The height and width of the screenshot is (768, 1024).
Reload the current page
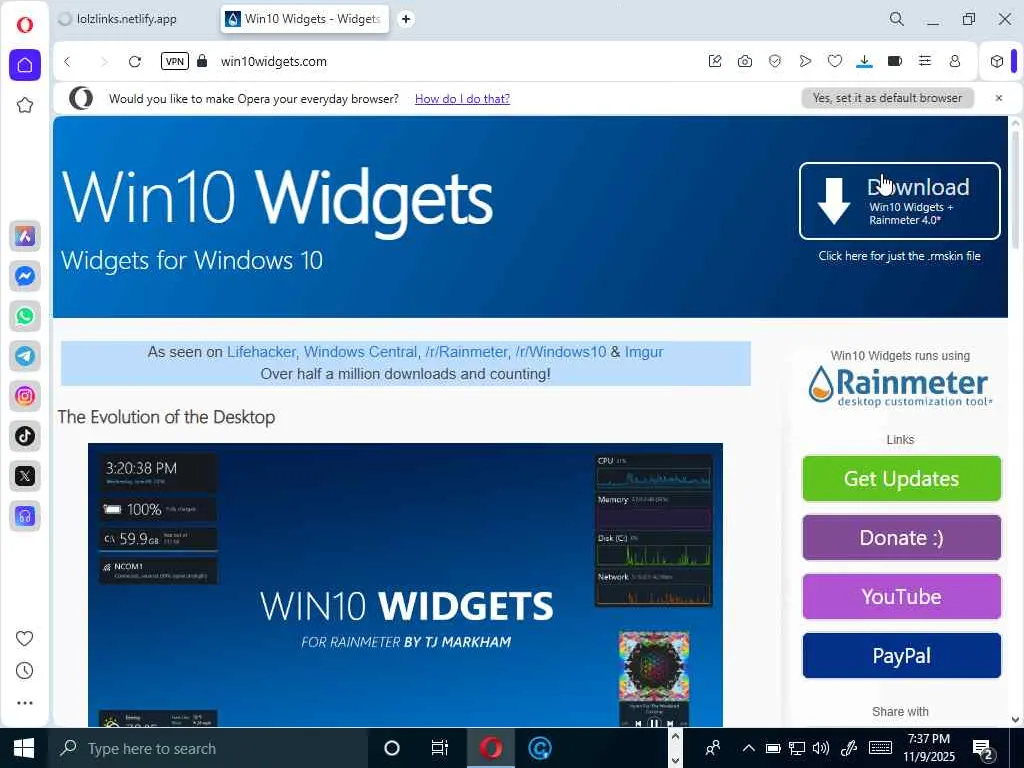pyautogui.click(x=135, y=61)
